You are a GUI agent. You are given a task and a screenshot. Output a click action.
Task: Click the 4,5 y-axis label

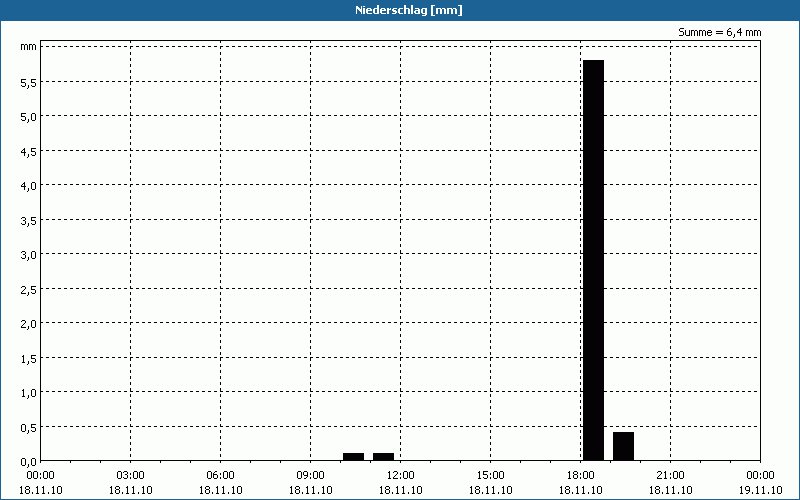pyautogui.click(x=28, y=152)
